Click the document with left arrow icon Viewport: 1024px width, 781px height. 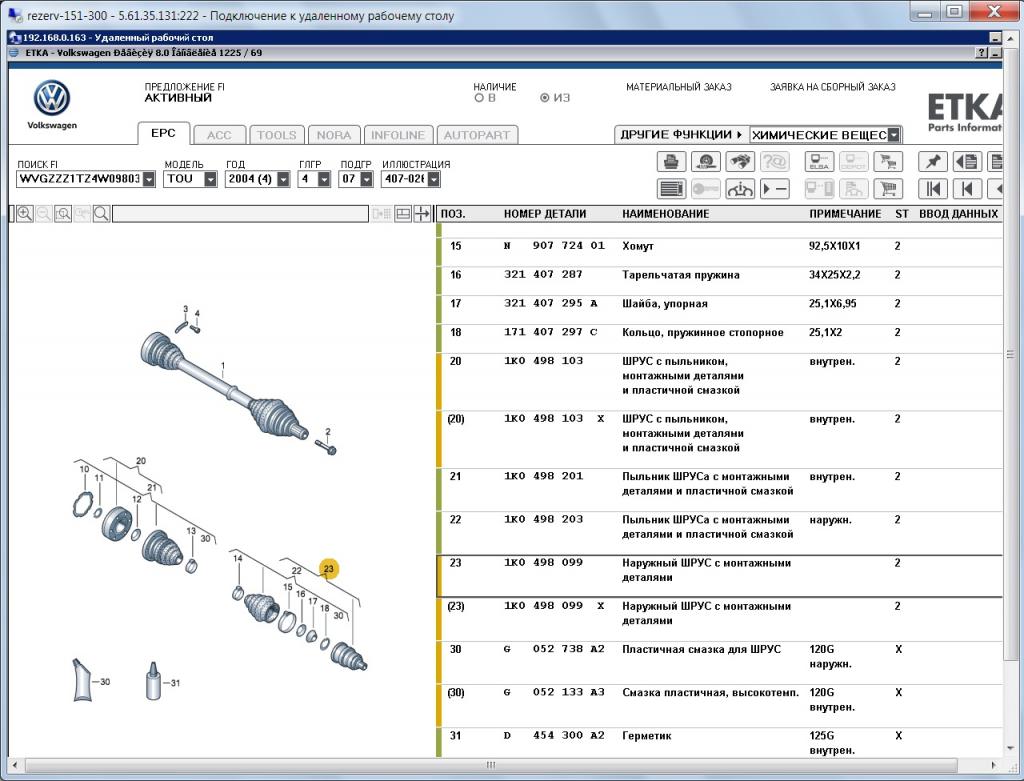(967, 161)
